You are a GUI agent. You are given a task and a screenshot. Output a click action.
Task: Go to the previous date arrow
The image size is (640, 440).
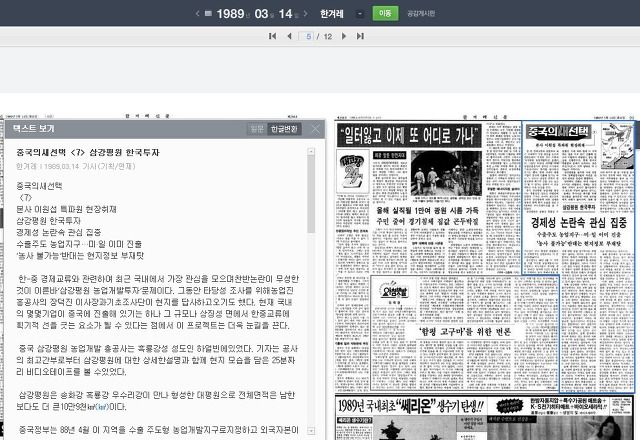[198, 13]
